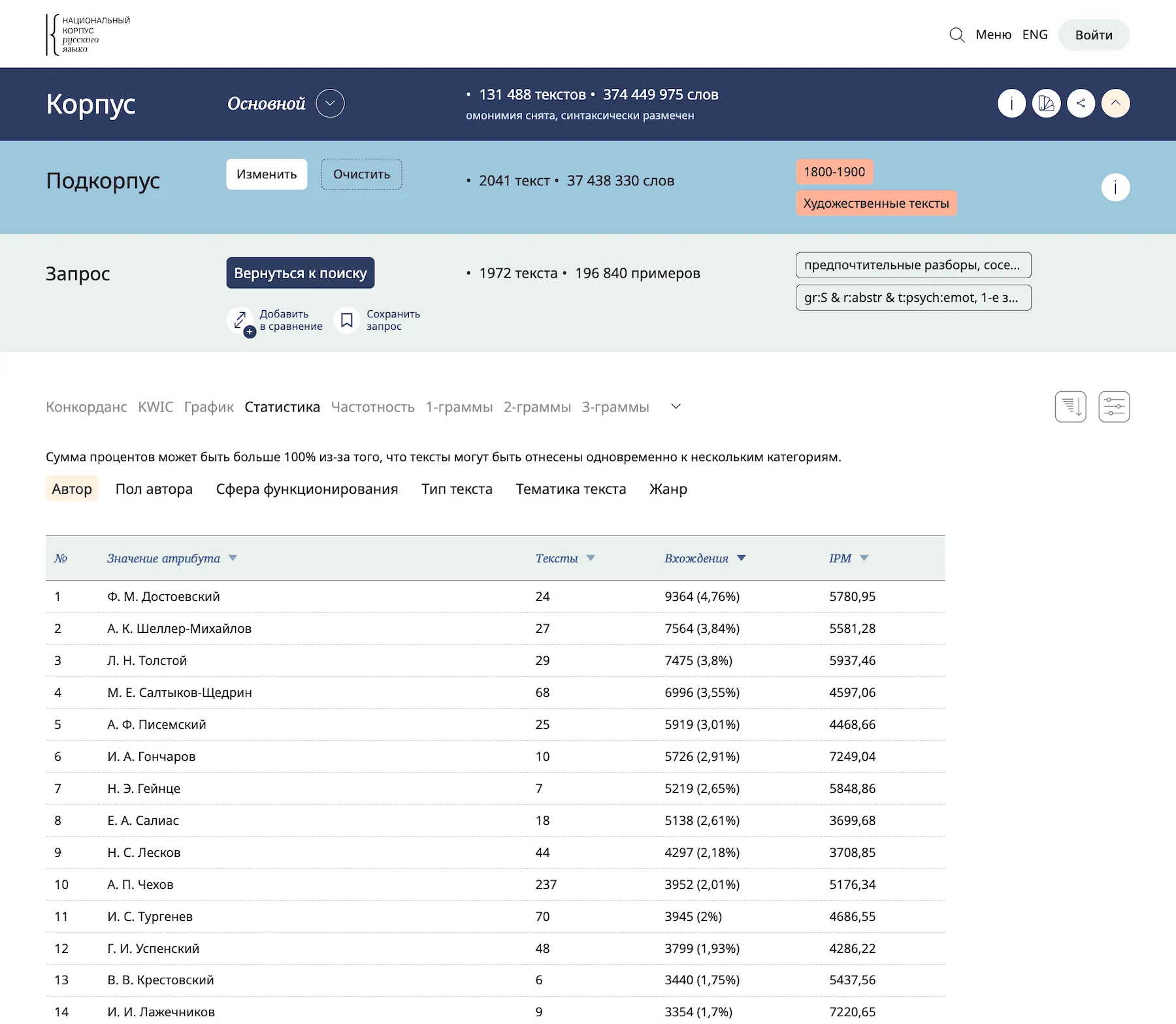Open the Меню link
Image resolution: width=1176 pixels, height=1024 pixels.
[993, 35]
